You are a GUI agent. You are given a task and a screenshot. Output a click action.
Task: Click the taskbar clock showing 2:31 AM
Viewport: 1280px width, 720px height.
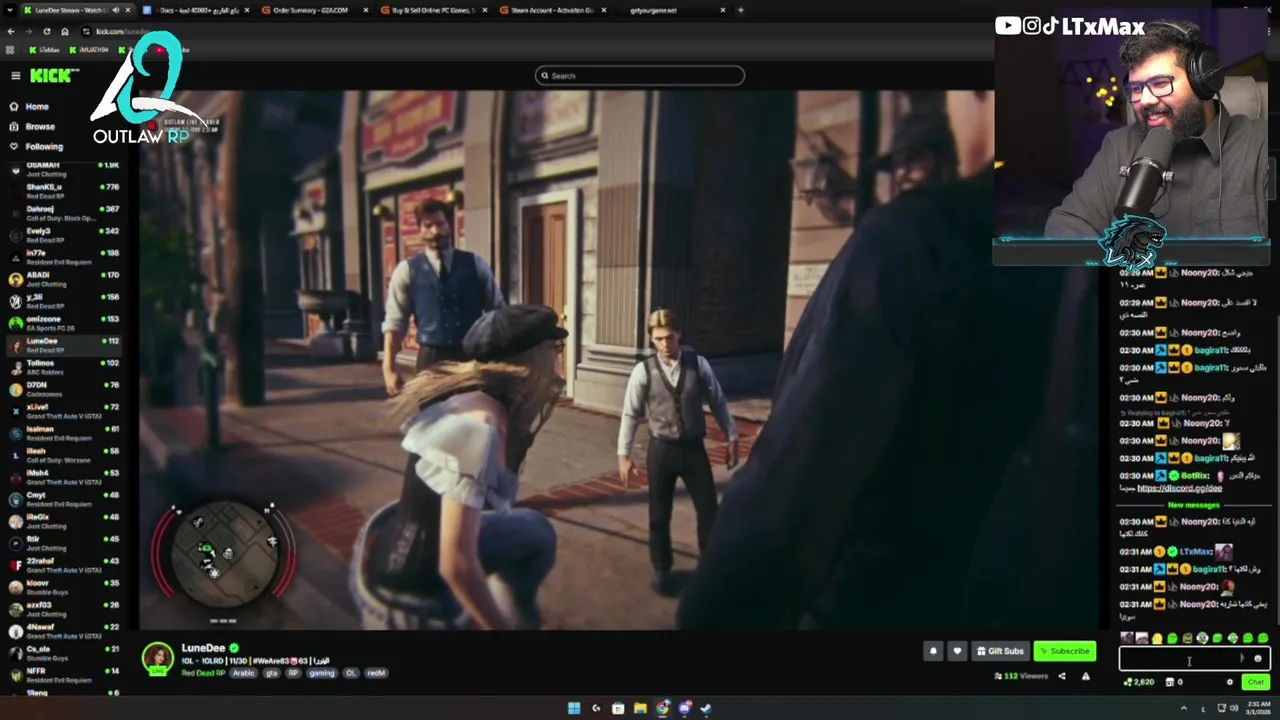(1259, 708)
